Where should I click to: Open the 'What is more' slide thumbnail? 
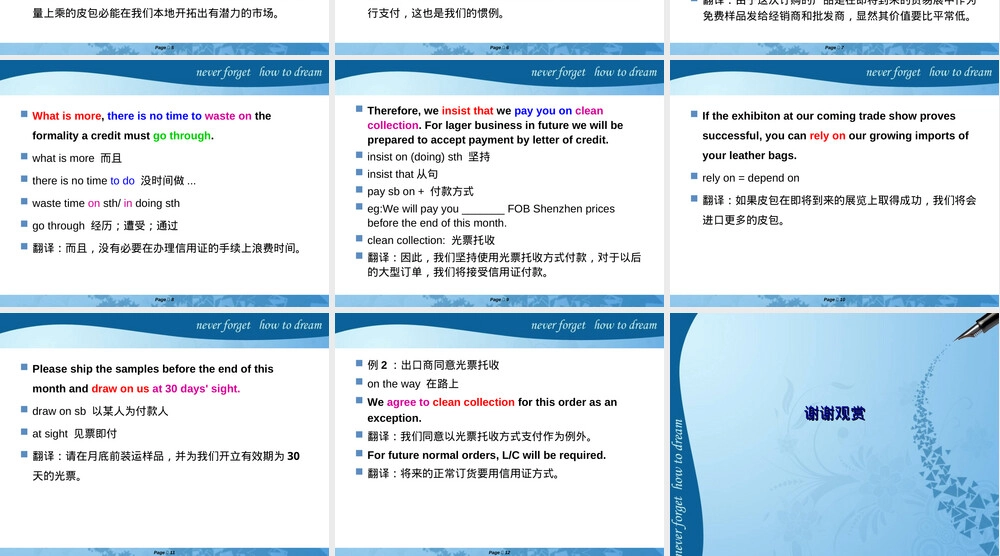165,184
